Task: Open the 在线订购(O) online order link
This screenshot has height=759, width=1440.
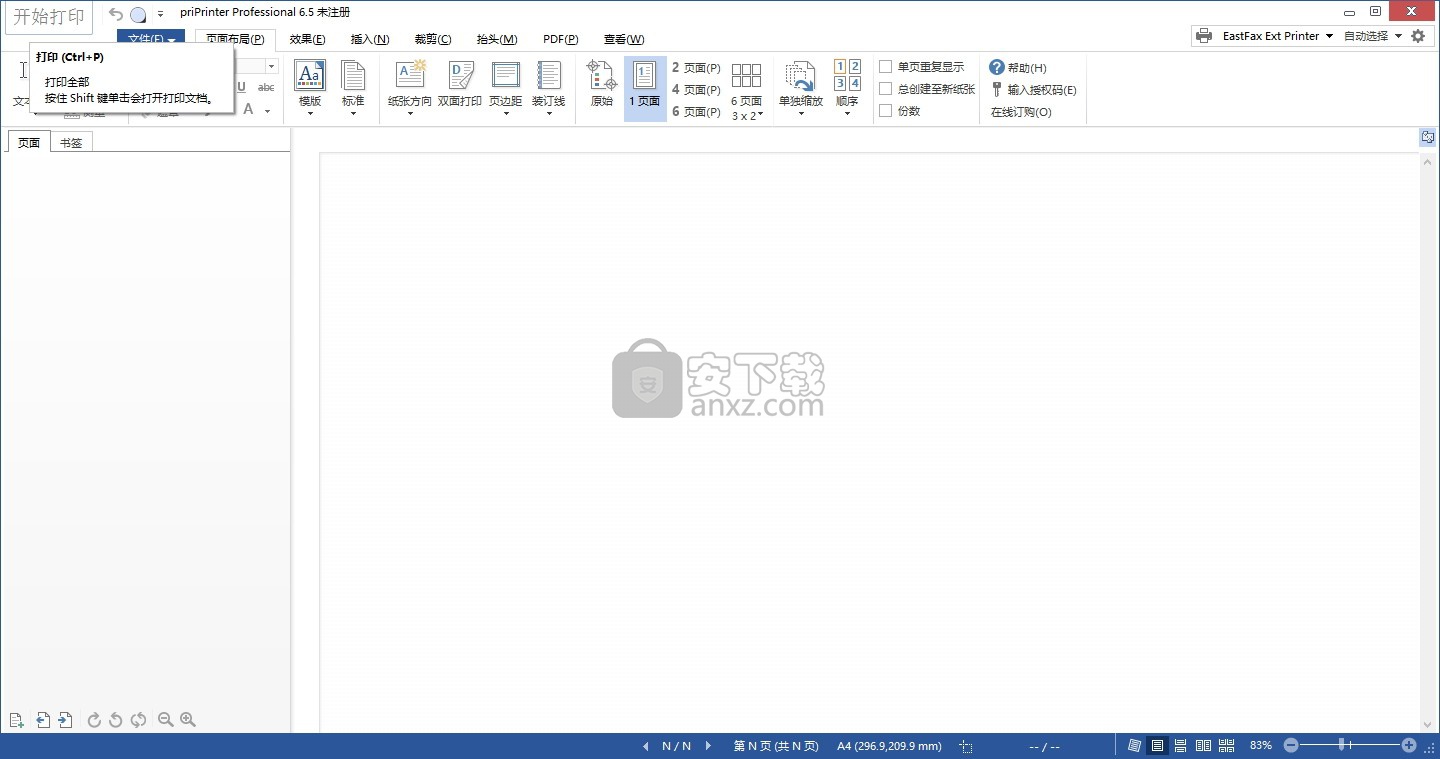Action: [1021, 112]
